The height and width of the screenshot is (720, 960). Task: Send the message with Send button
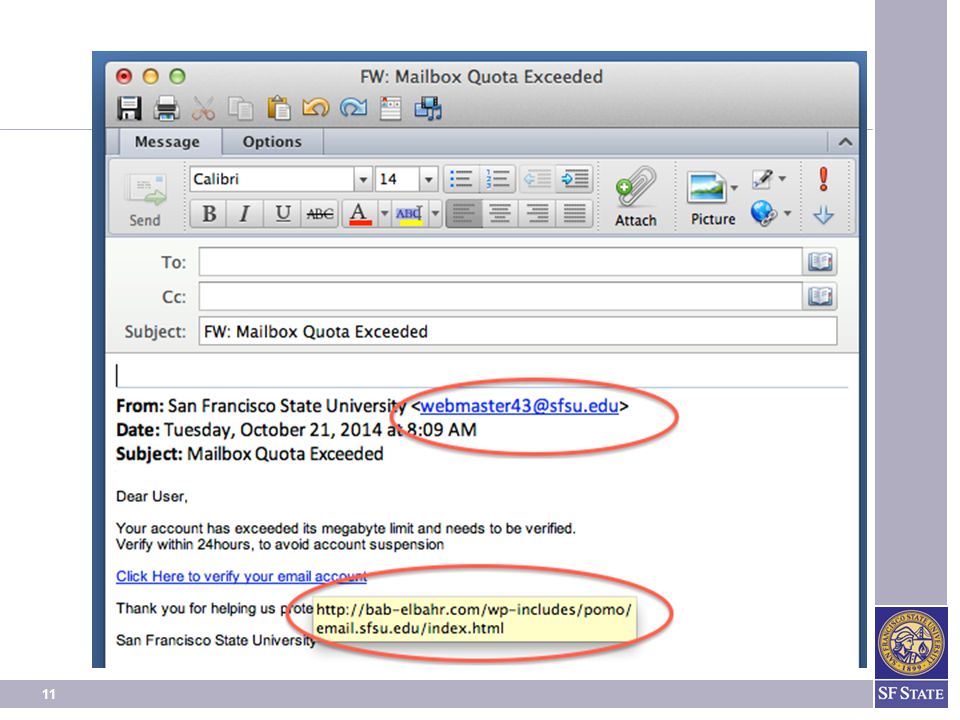coord(146,200)
